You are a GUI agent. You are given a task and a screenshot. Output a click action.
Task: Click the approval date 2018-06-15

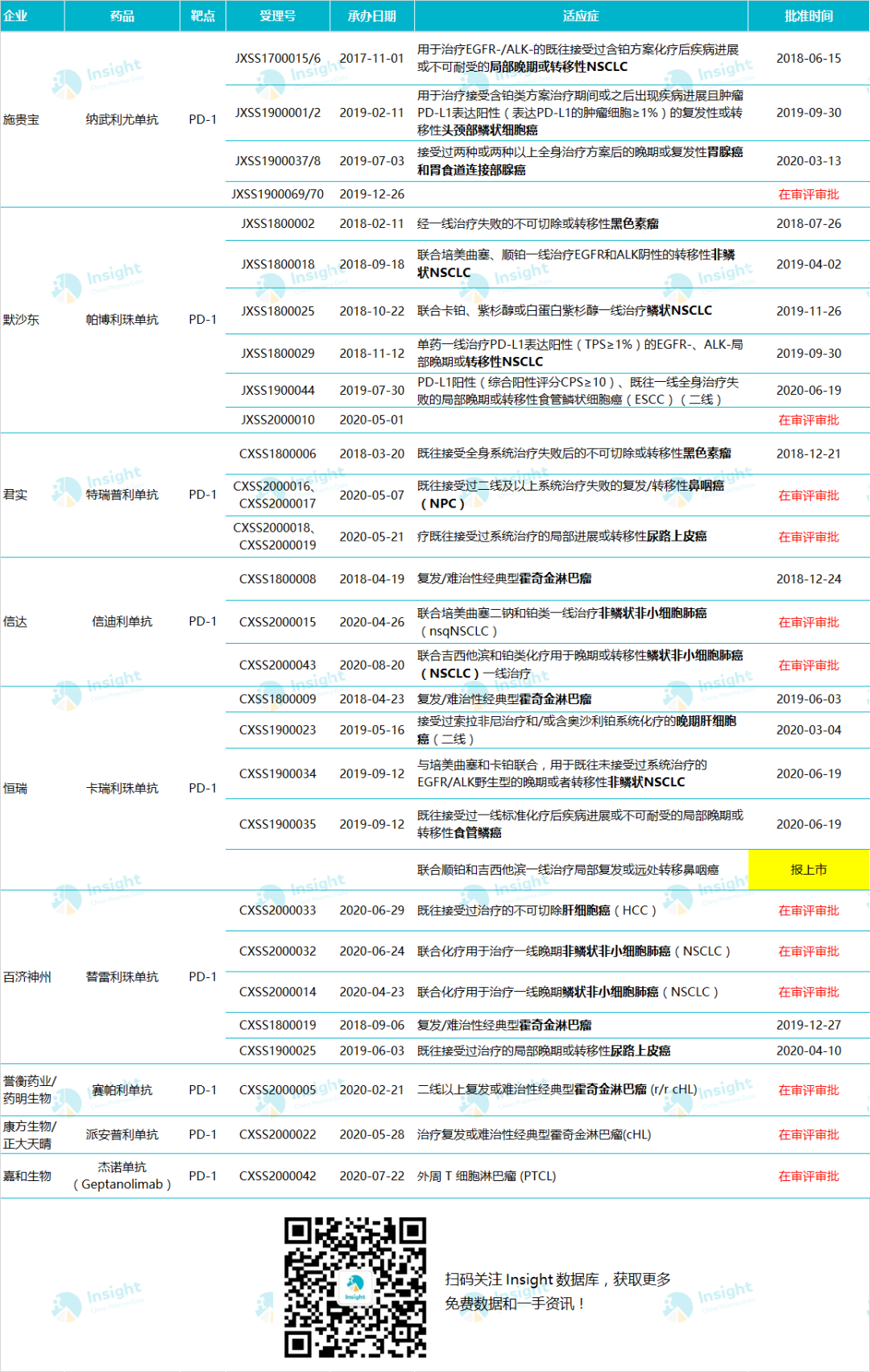809,58
